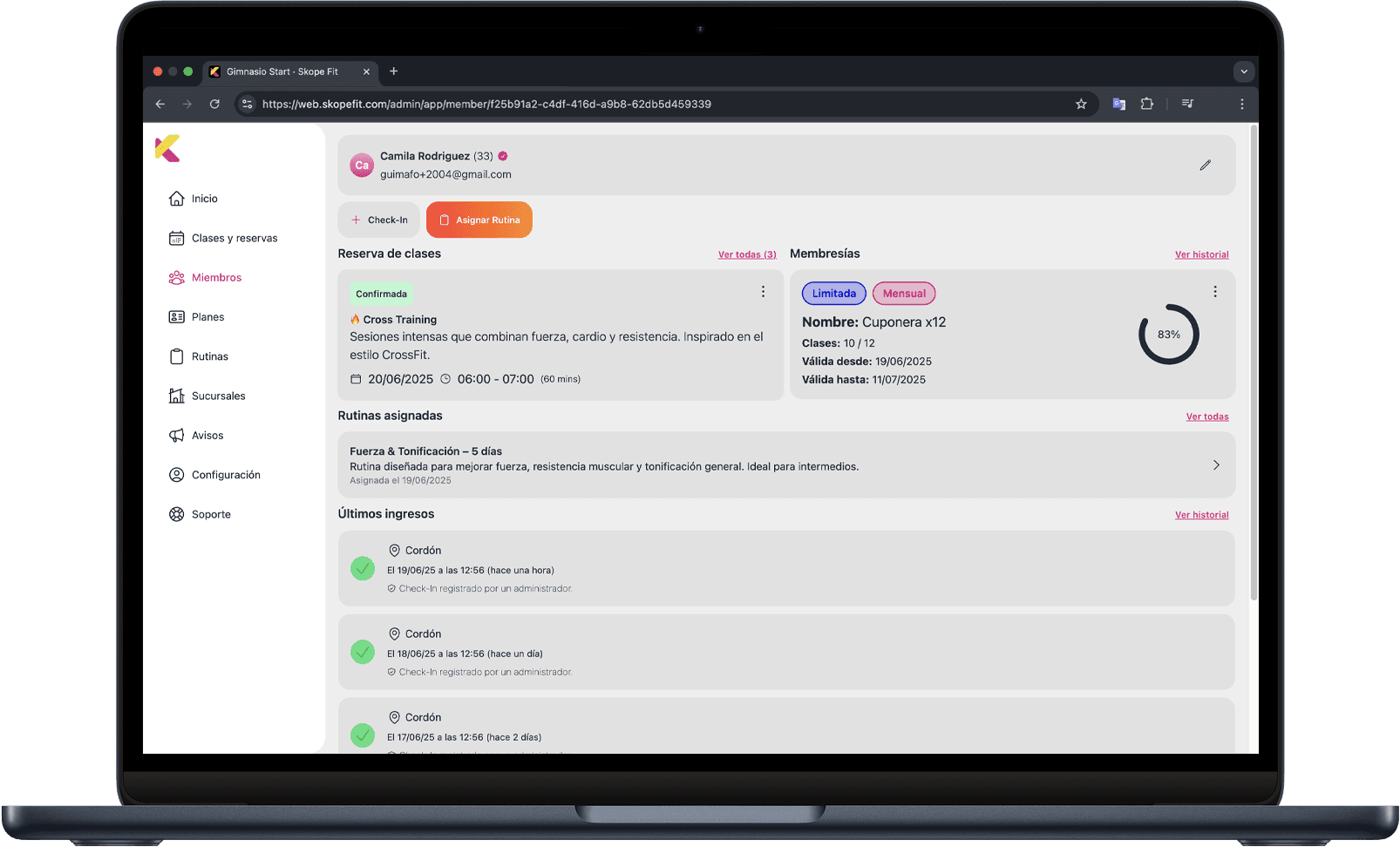
Task: Edit Camila Rodriguez's profile with the pencil icon
Action: (x=1206, y=165)
